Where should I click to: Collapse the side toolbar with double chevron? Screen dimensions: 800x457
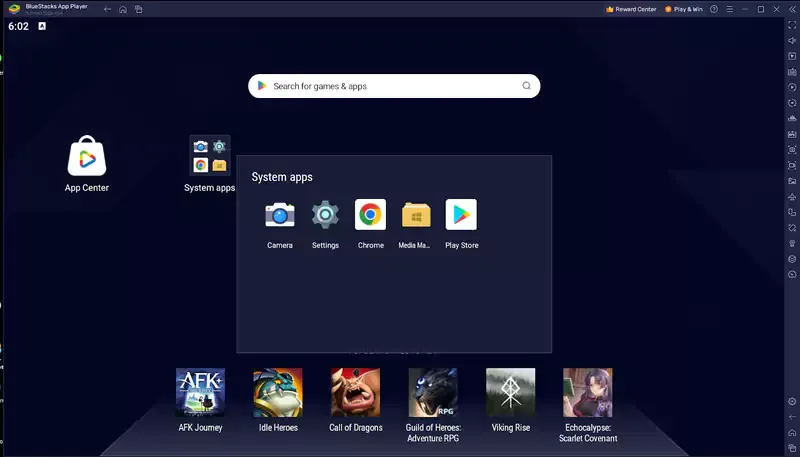click(792, 9)
